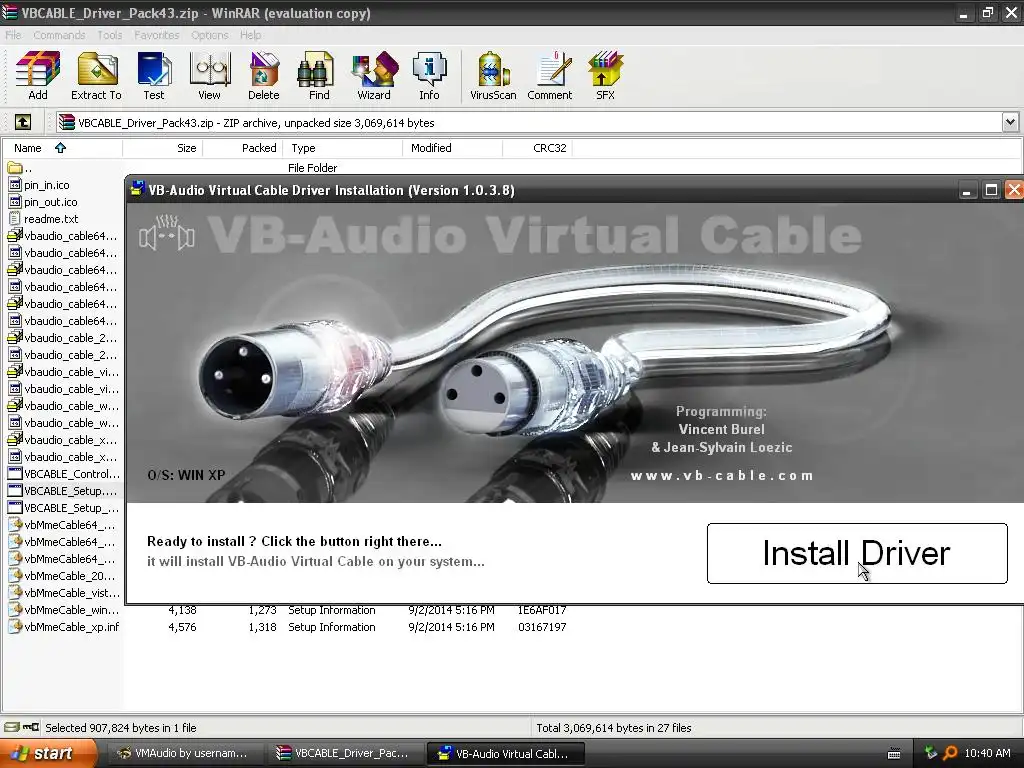Click the taskbar clock showing 10:40 AM
1024x768 pixels.
click(987, 753)
